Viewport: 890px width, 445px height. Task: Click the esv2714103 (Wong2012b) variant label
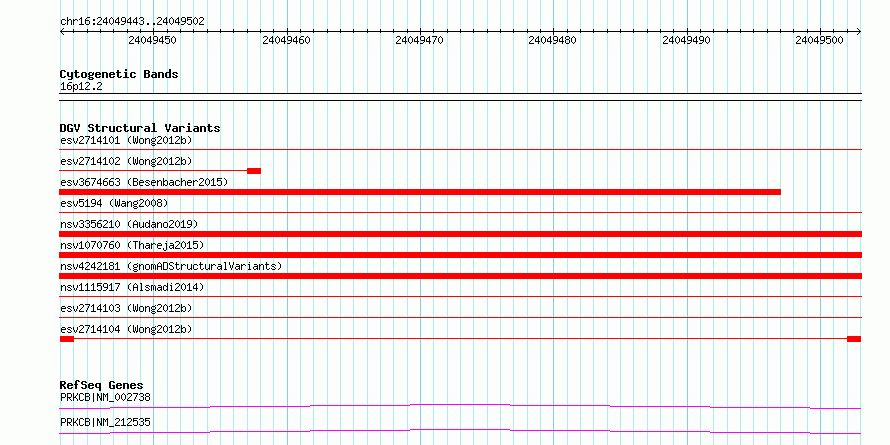click(126, 308)
